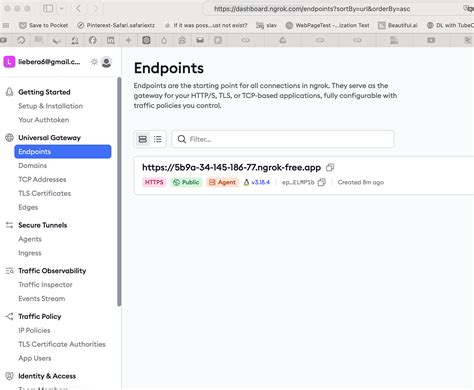
Task: Open Your Authtoken page
Action: [44, 120]
